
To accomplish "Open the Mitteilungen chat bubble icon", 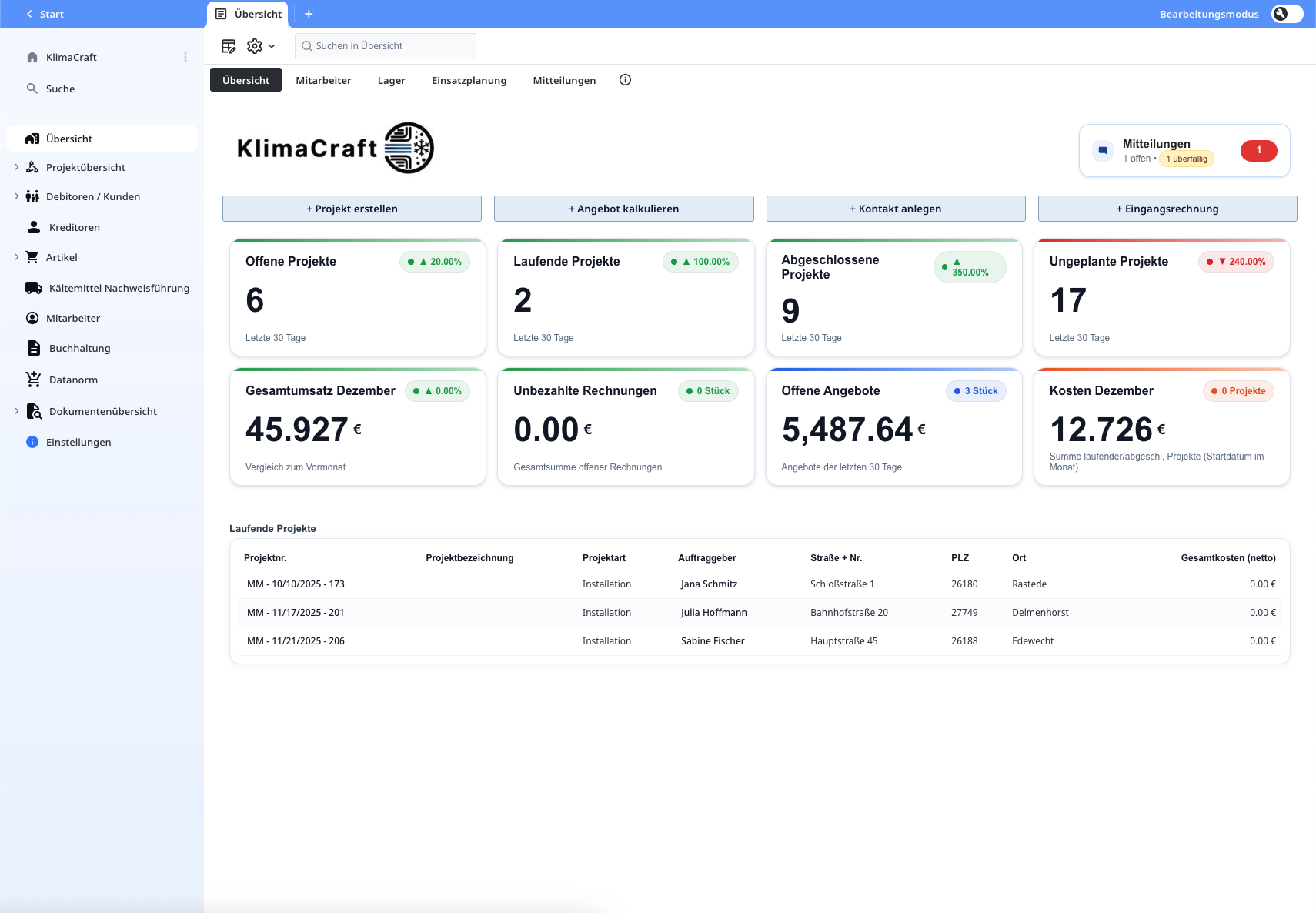I will (1103, 150).
